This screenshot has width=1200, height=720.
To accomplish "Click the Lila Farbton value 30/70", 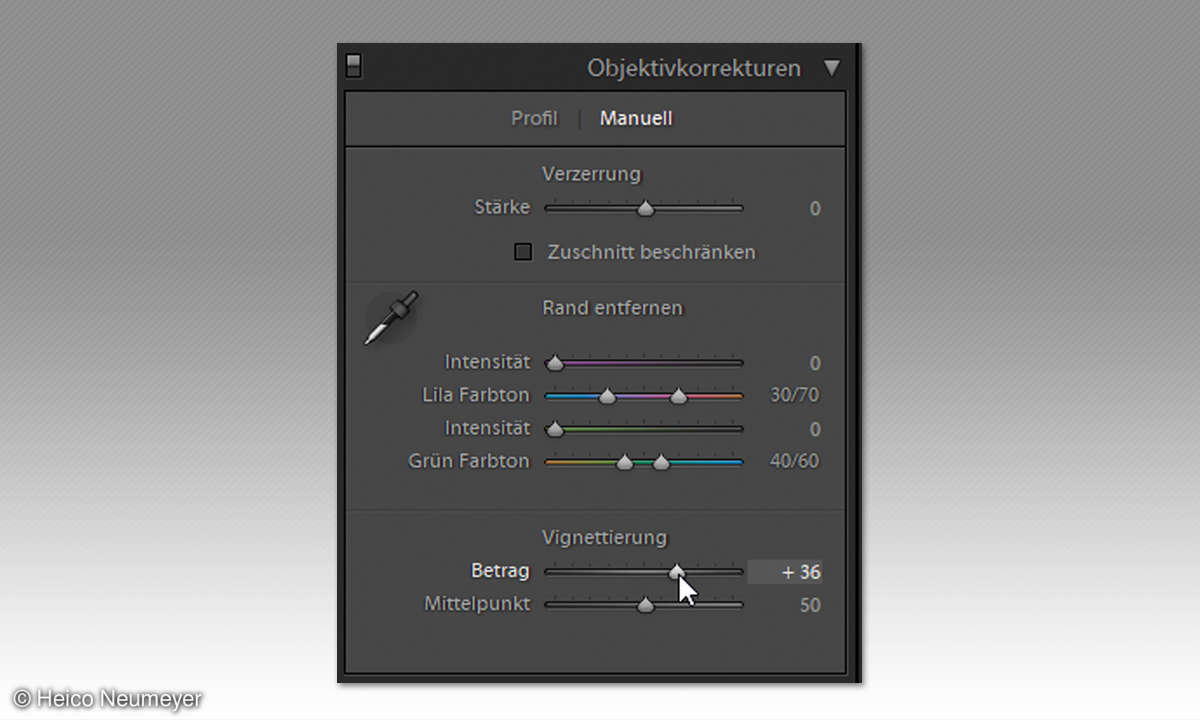I will click(795, 395).
